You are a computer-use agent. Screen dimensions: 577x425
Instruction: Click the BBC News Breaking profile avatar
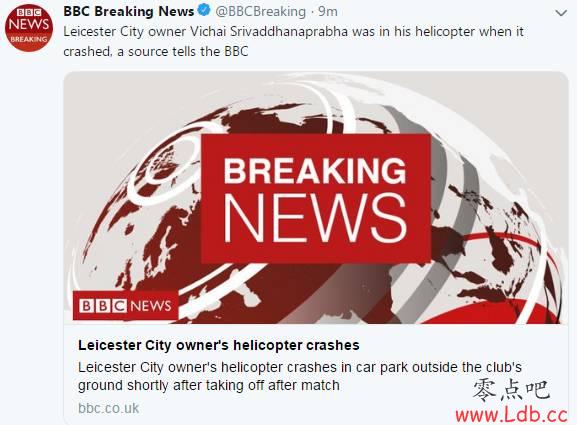point(29,28)
